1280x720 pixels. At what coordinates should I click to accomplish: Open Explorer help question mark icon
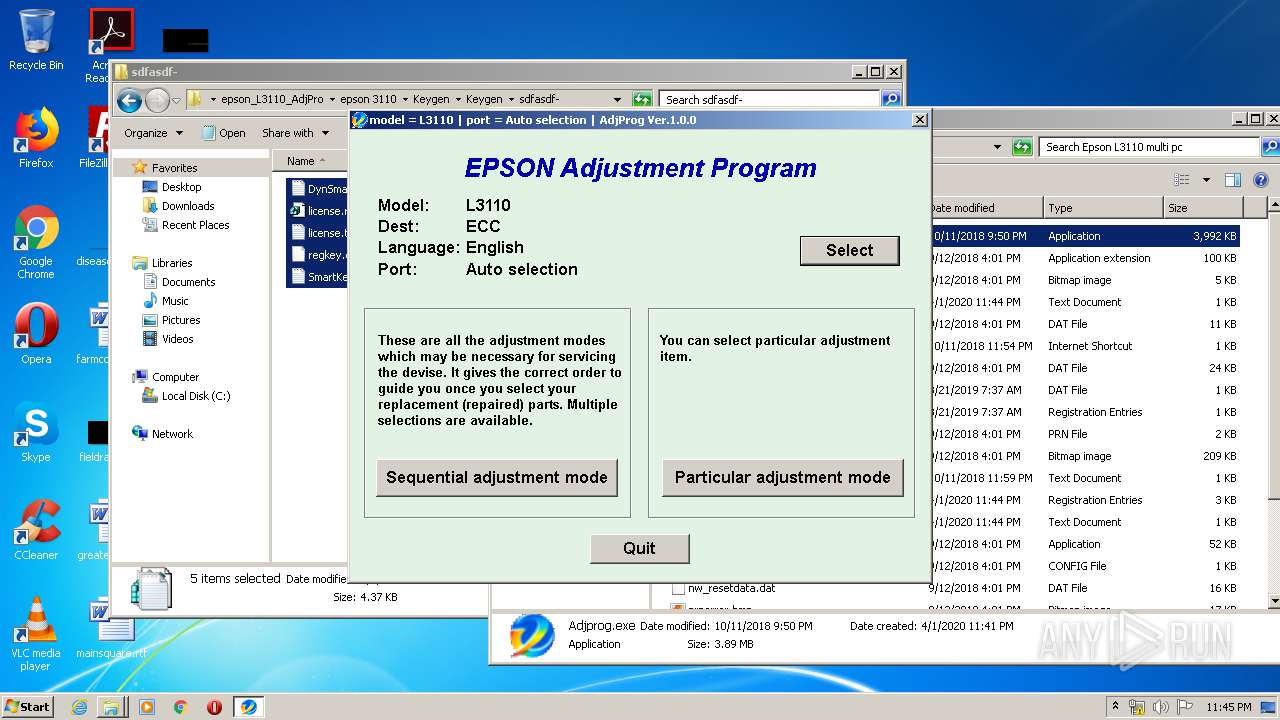pos(1260,180)
